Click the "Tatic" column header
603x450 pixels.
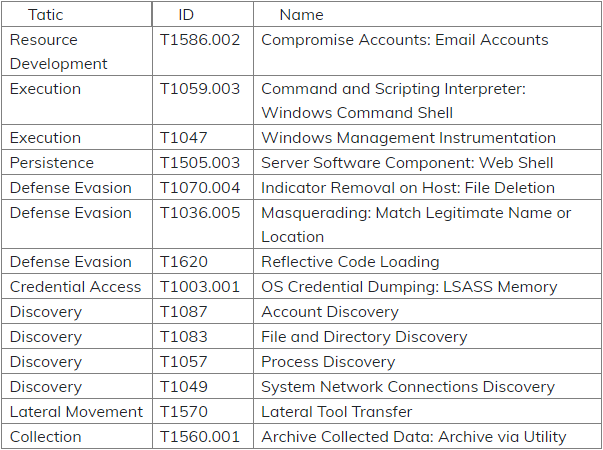tap(46, 15)
